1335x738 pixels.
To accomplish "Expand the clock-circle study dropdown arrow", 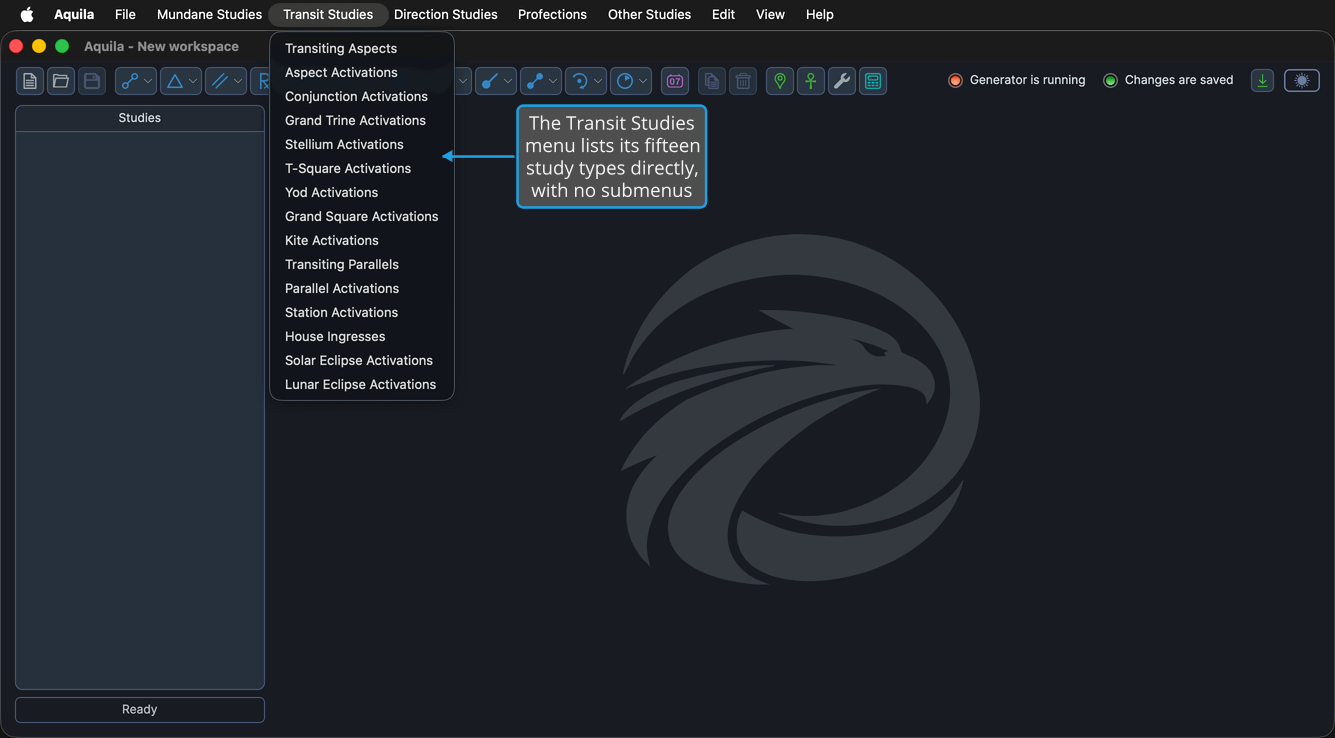I will coord(643,81).
